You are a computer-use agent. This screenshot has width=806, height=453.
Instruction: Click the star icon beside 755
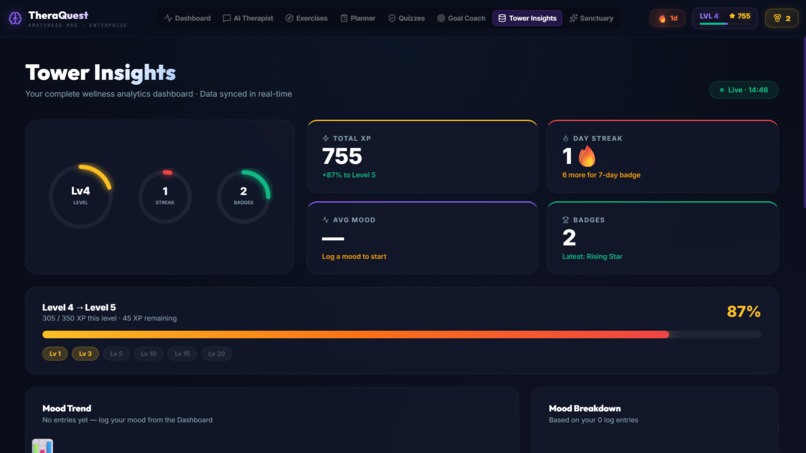coord(732,16)
